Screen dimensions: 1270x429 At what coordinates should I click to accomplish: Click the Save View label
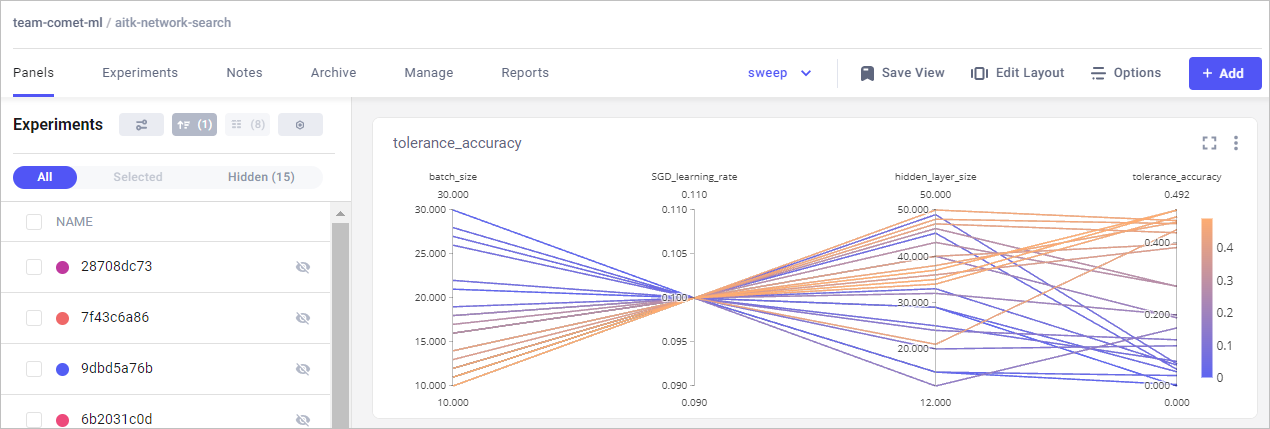[913, 73]
